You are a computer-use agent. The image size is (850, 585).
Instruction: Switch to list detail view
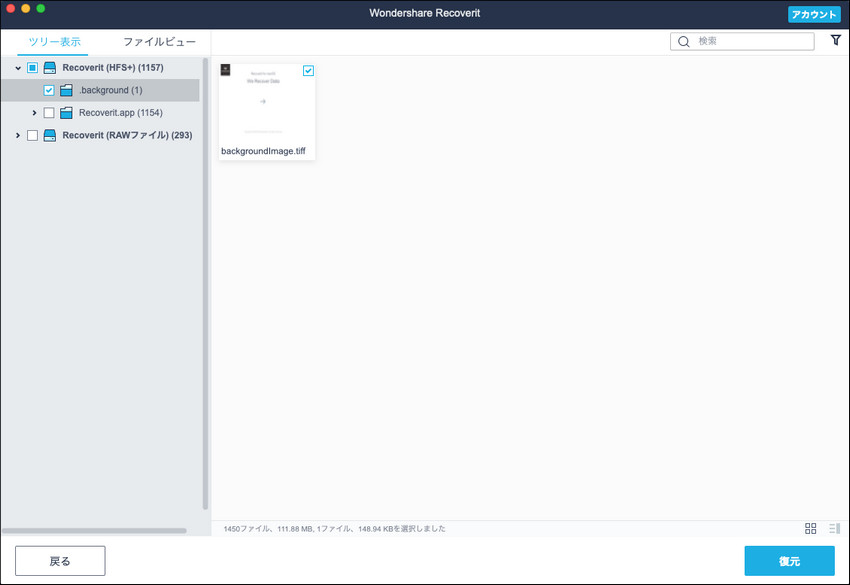(834, 528)
